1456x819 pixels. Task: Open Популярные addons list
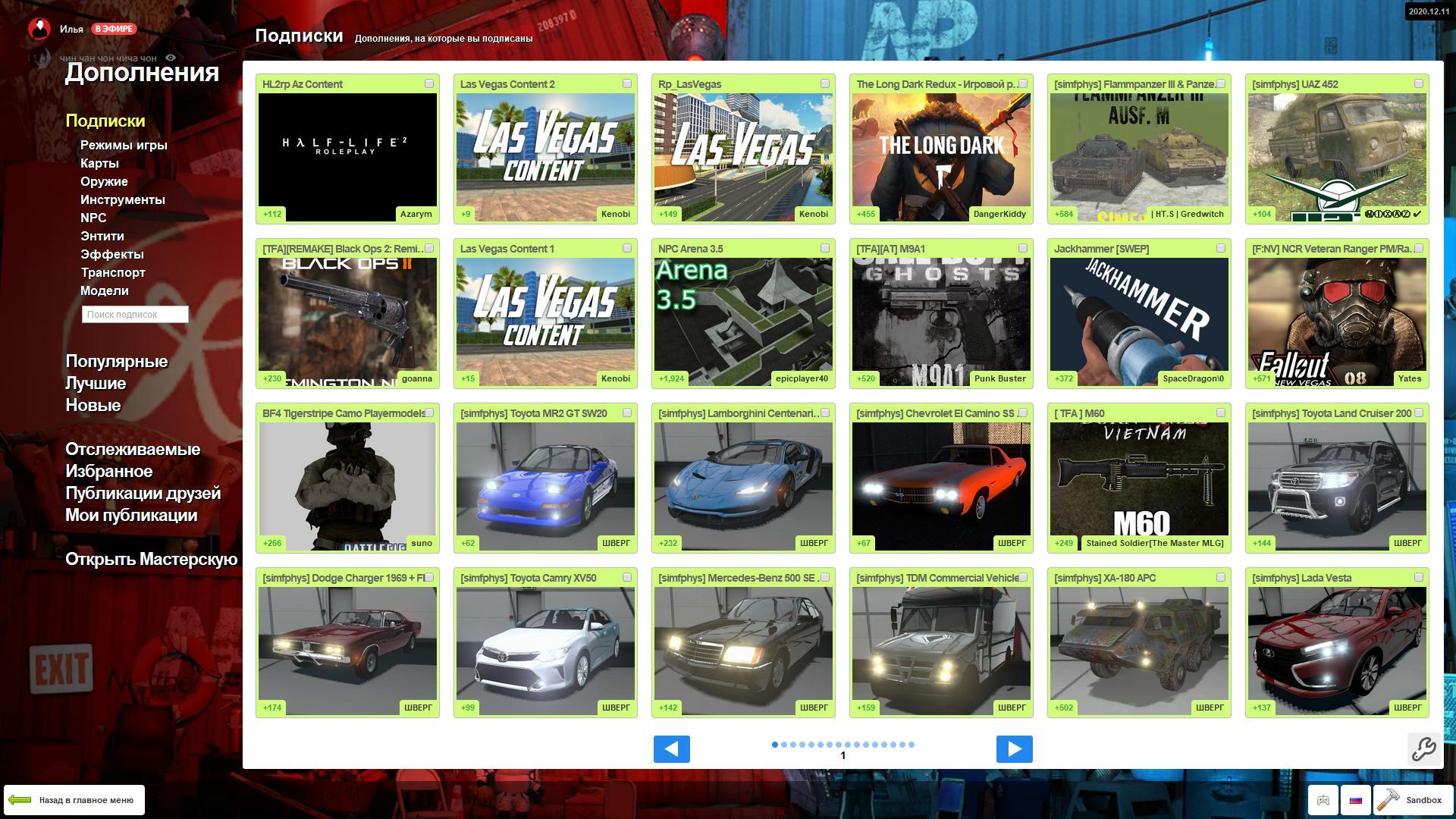116,361
